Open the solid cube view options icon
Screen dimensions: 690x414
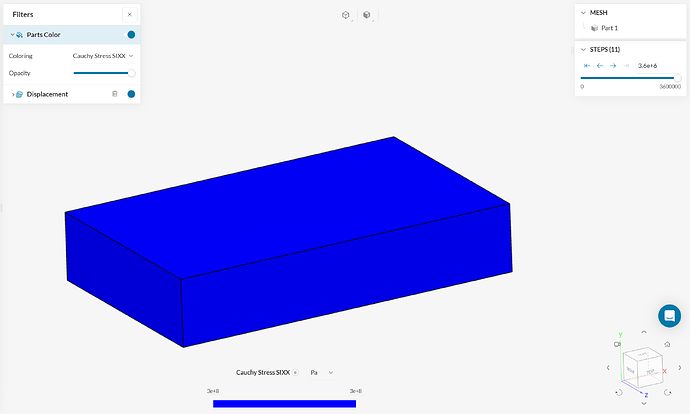pos(367,15)
